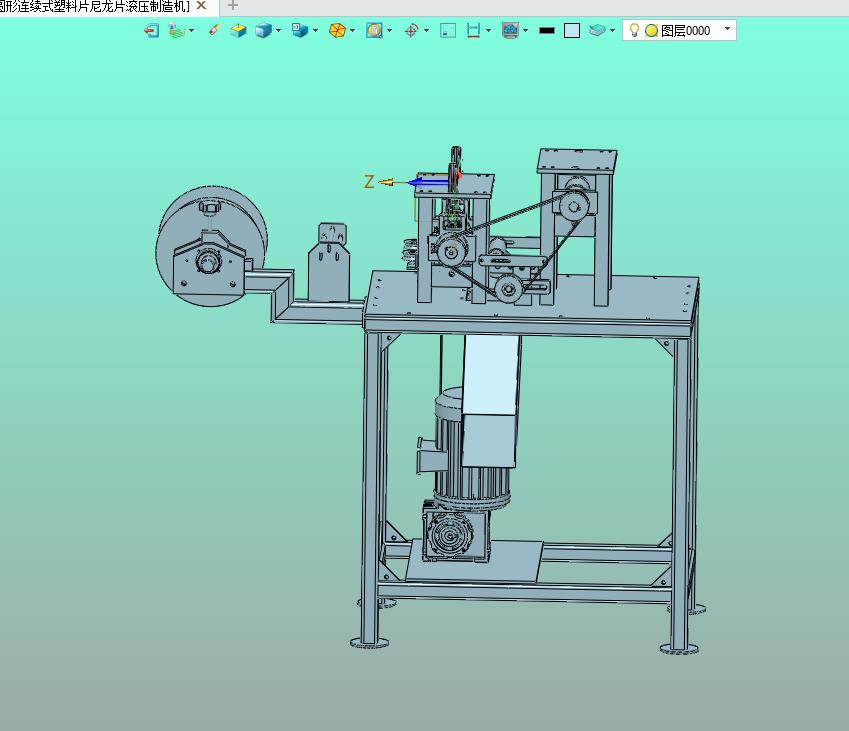Image resolution: width=849 pixels, height=731 pixels.
Task: Add a new tab with plus button
Action: click(x=233, y=6)
